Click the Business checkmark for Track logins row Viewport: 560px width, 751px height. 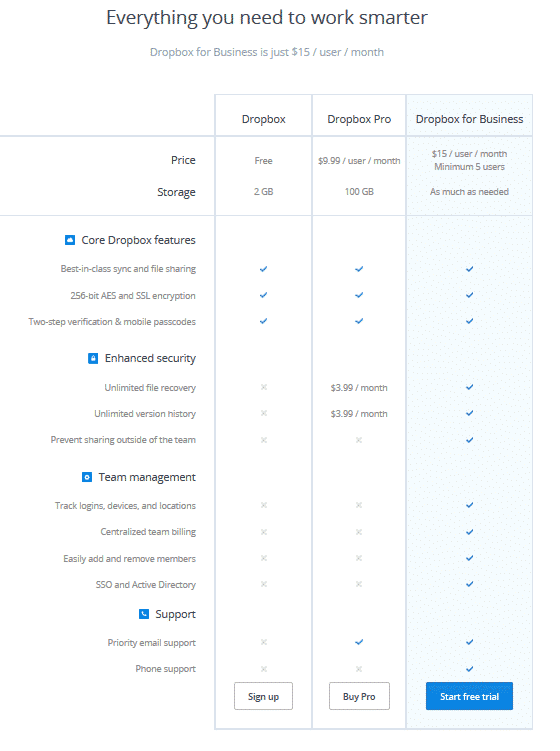click(x=469, y=505)
